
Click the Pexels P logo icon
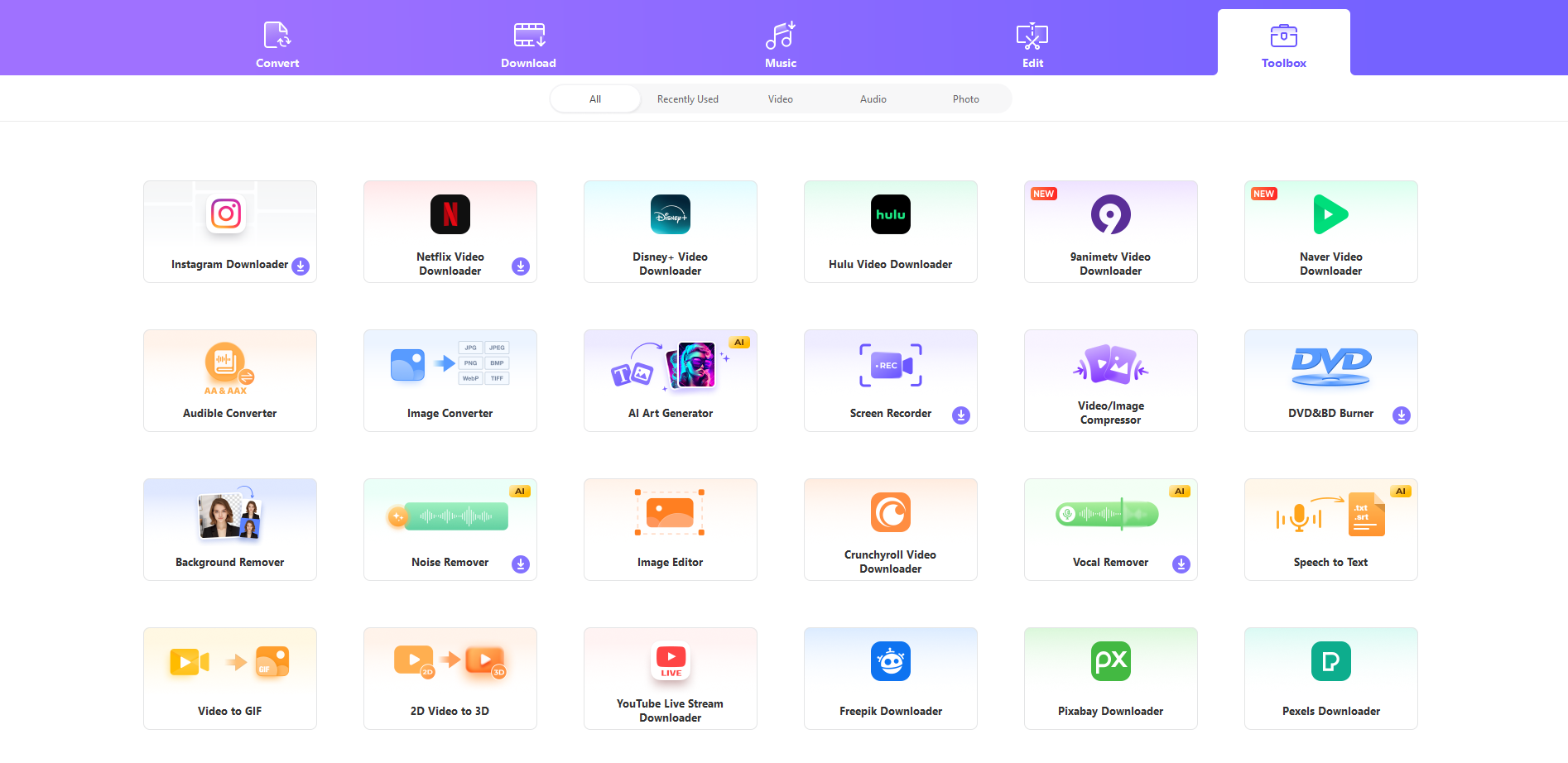click(1331, 661)
